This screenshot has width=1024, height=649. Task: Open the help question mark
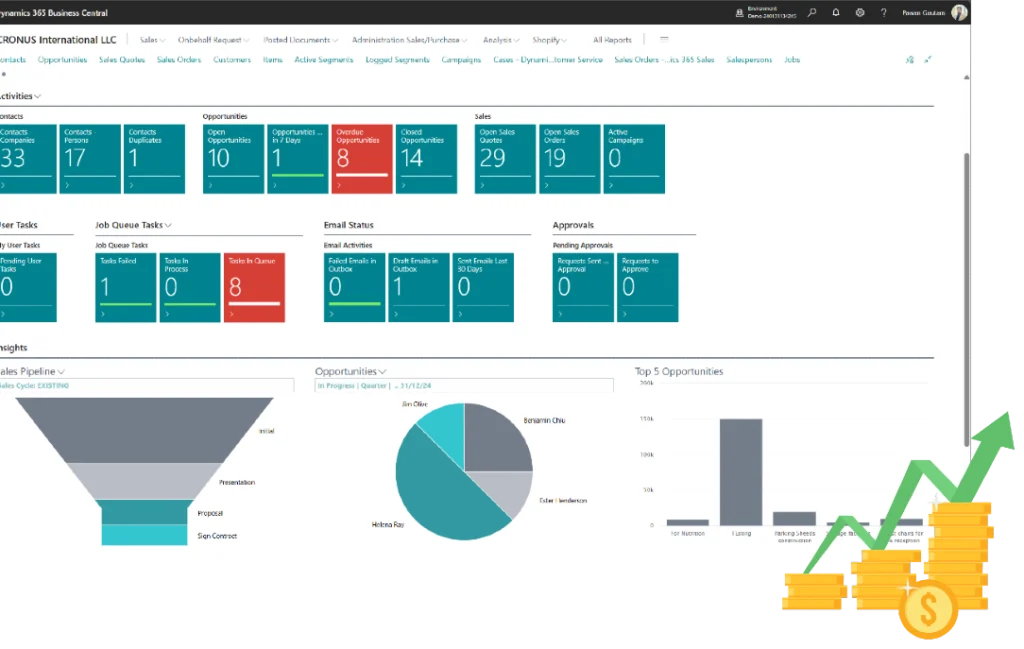pos(884,12)
